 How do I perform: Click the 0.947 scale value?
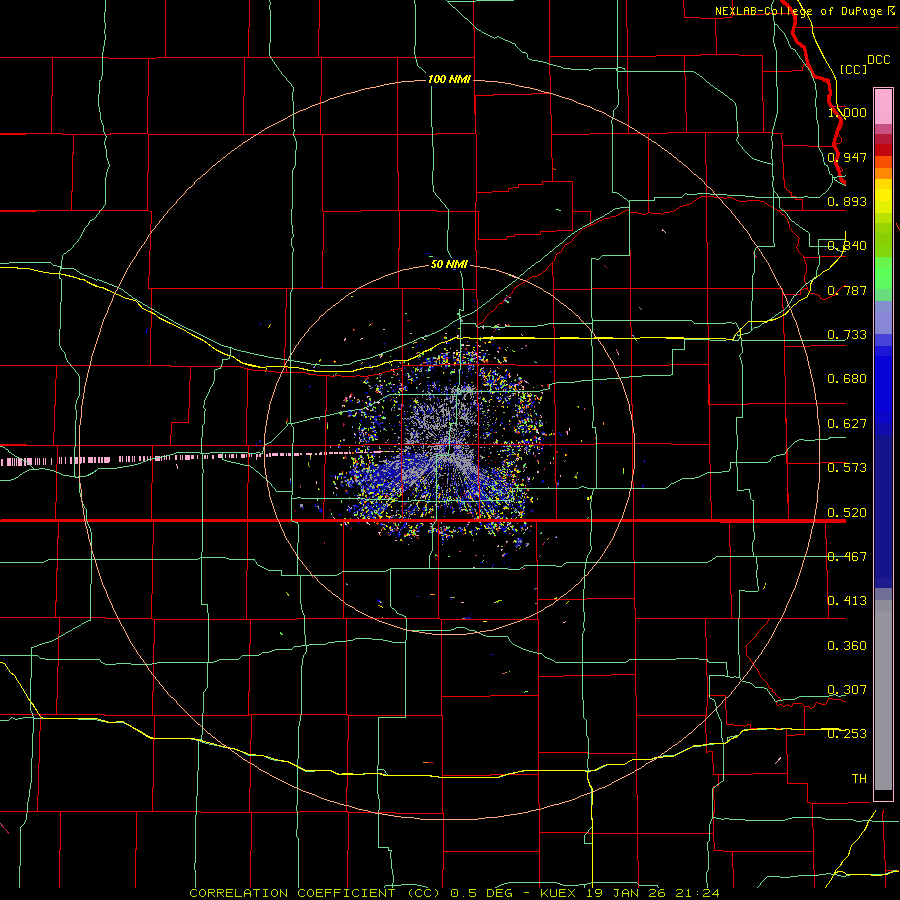[x=847, y=157]
